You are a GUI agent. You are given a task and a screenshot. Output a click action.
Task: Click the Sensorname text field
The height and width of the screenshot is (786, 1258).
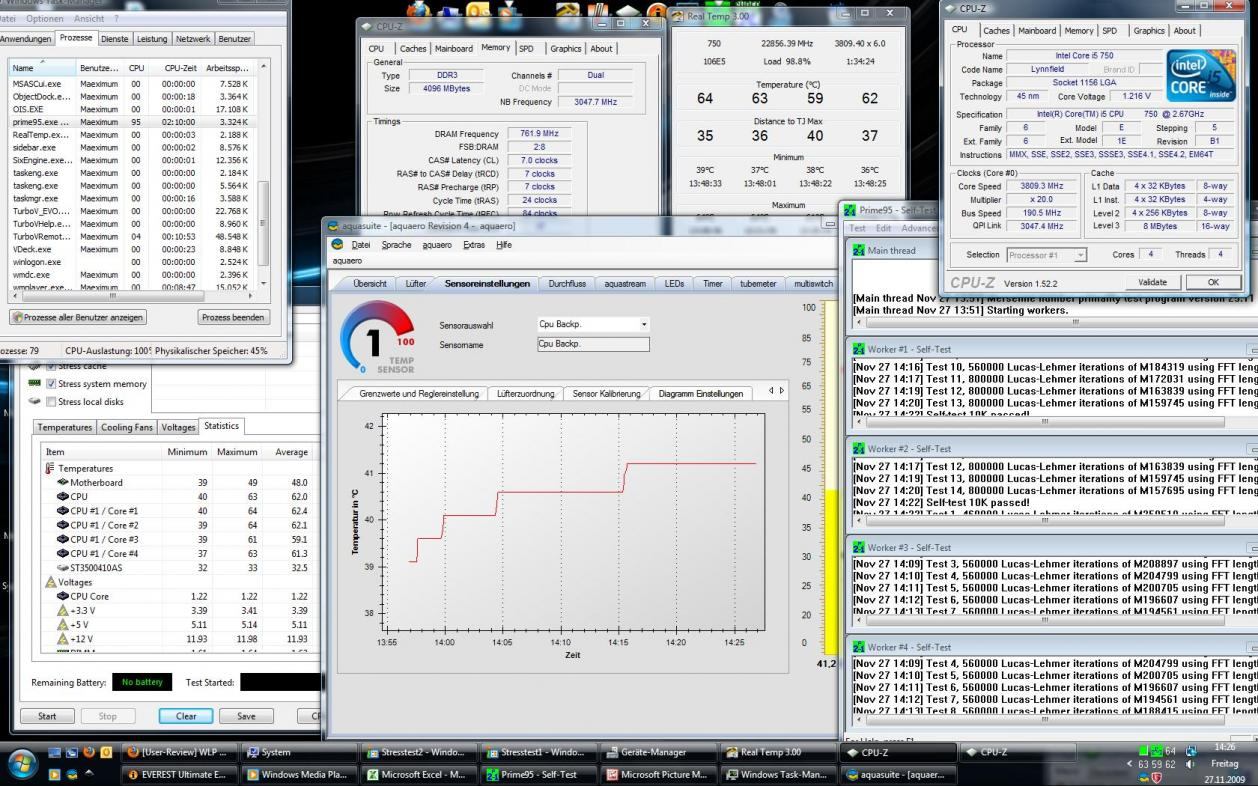pyautogui.click(x=593, y=344)
